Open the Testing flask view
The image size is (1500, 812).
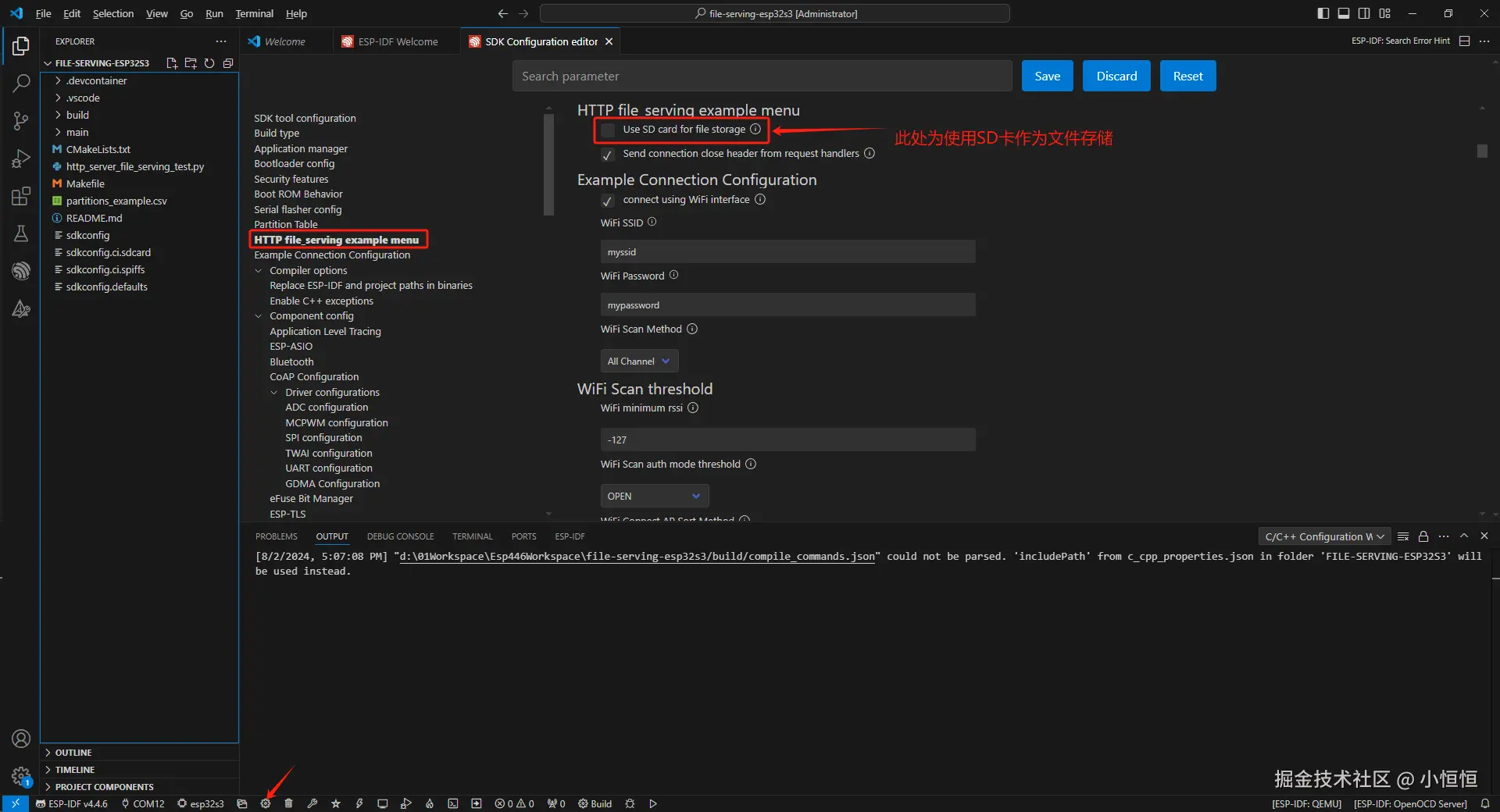[x=21, y=233]
